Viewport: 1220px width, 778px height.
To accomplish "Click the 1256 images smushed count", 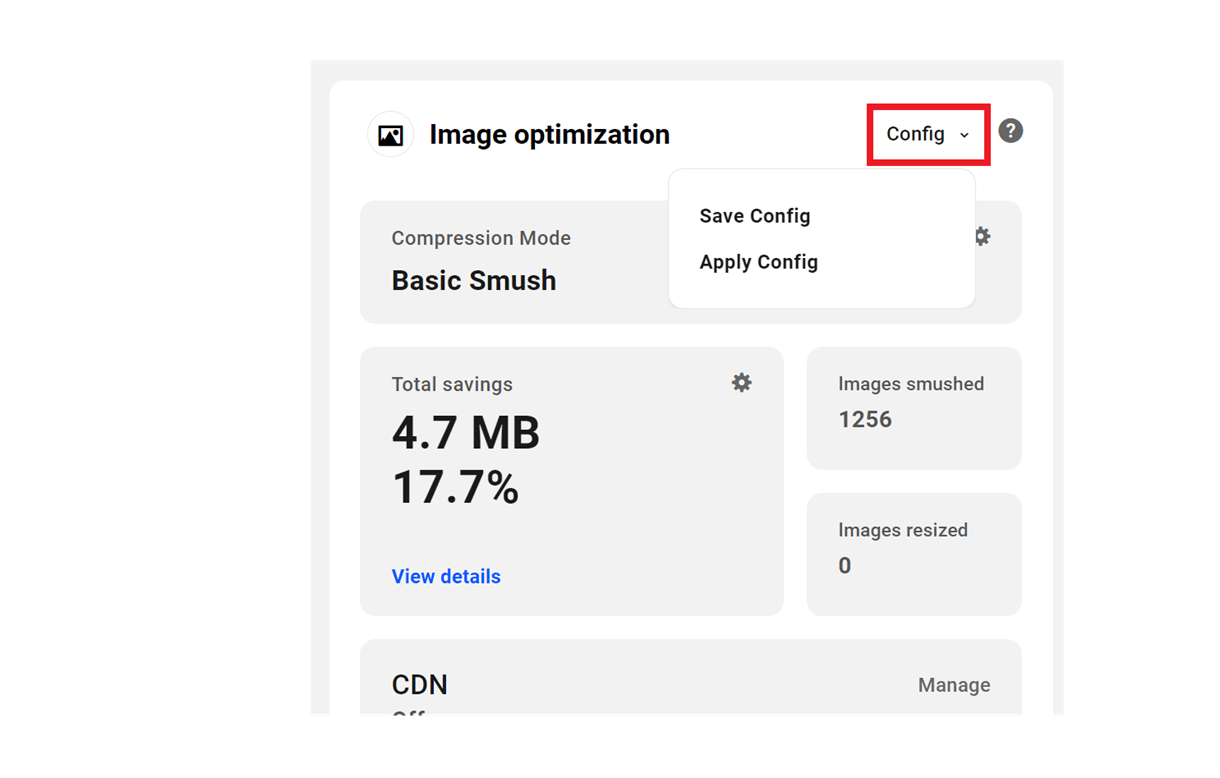I will pos(865,420).
